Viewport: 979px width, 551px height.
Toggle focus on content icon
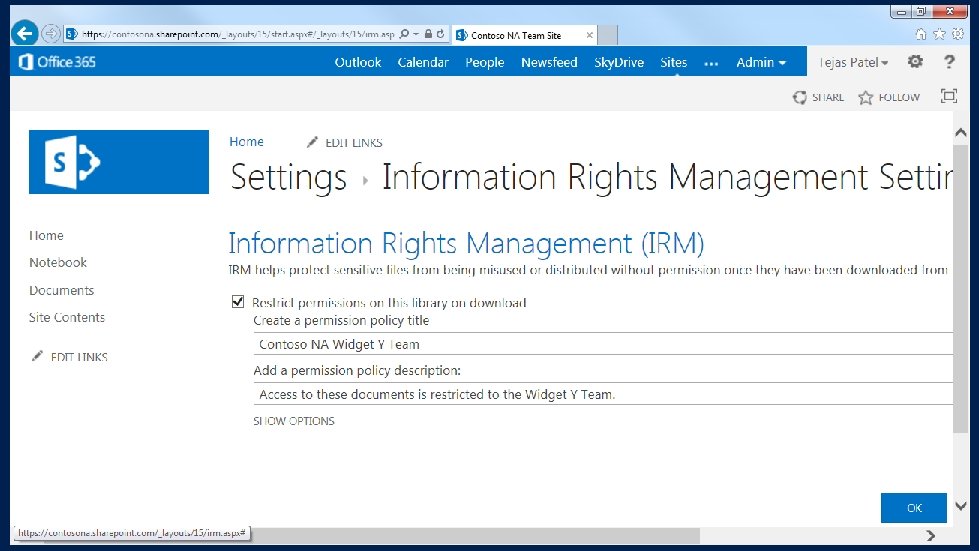point(949,96)
